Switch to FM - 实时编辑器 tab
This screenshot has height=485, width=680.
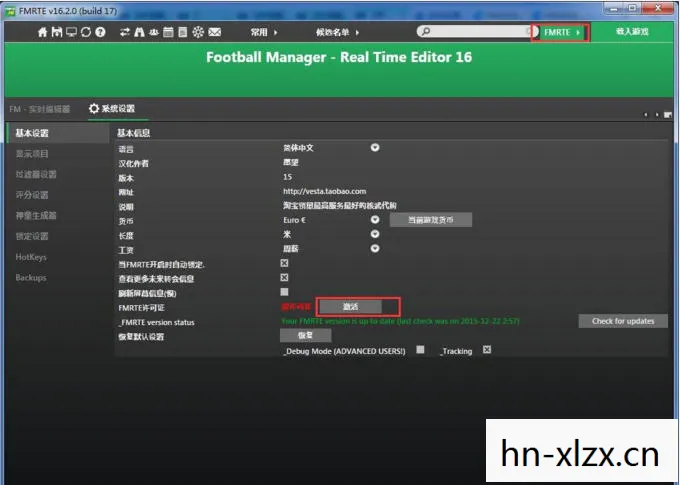(40, 109)
